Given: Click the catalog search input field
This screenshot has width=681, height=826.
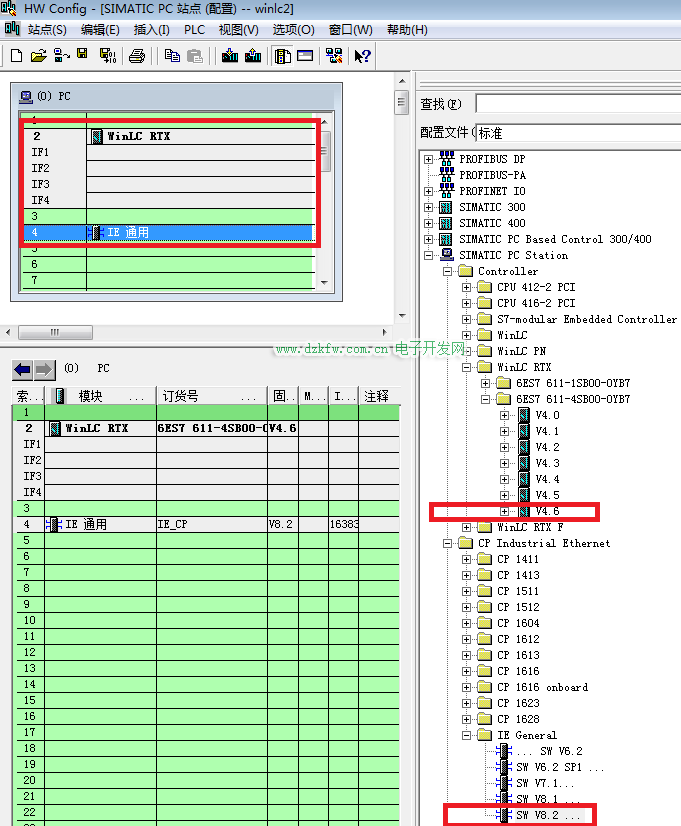Looking at the screenshot, I should 577,104.
